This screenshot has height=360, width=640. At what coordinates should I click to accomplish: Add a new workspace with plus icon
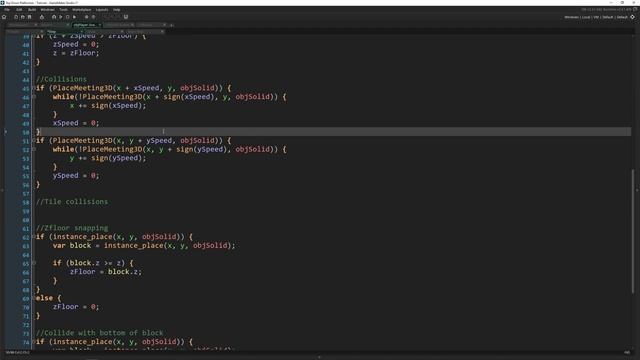point(172,25)
